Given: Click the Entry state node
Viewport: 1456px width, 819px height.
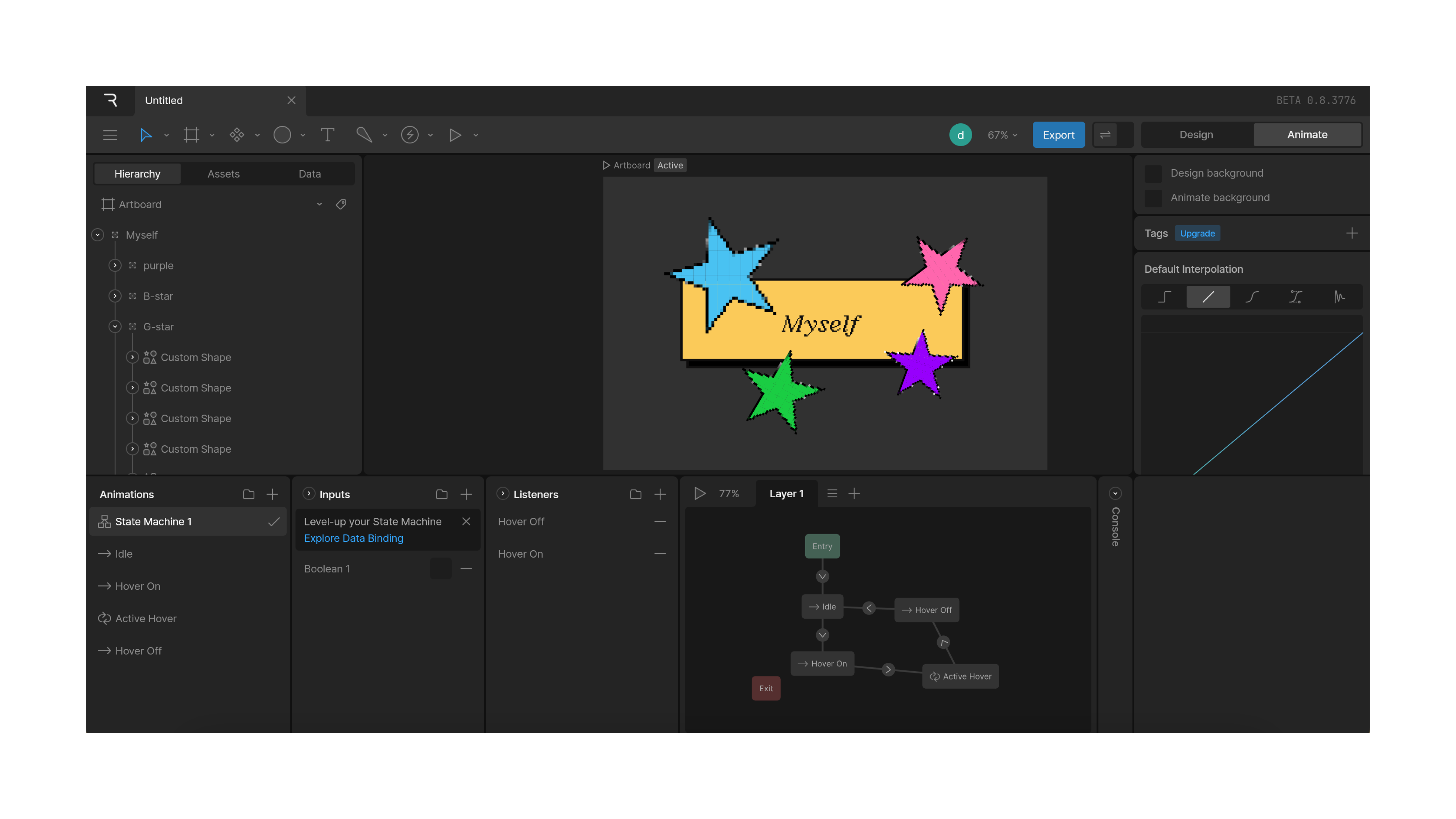Looking at the screenshot, I should click(x=822, y=546).
